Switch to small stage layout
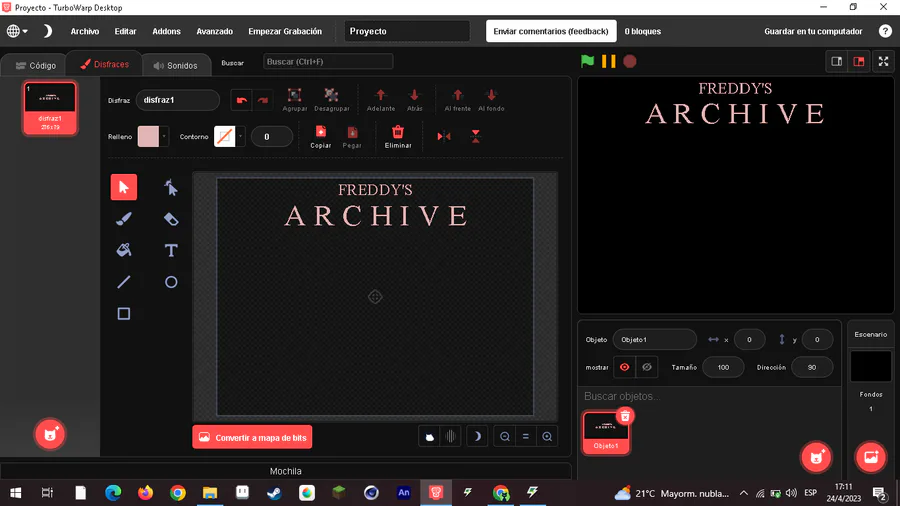 point(836,61)
